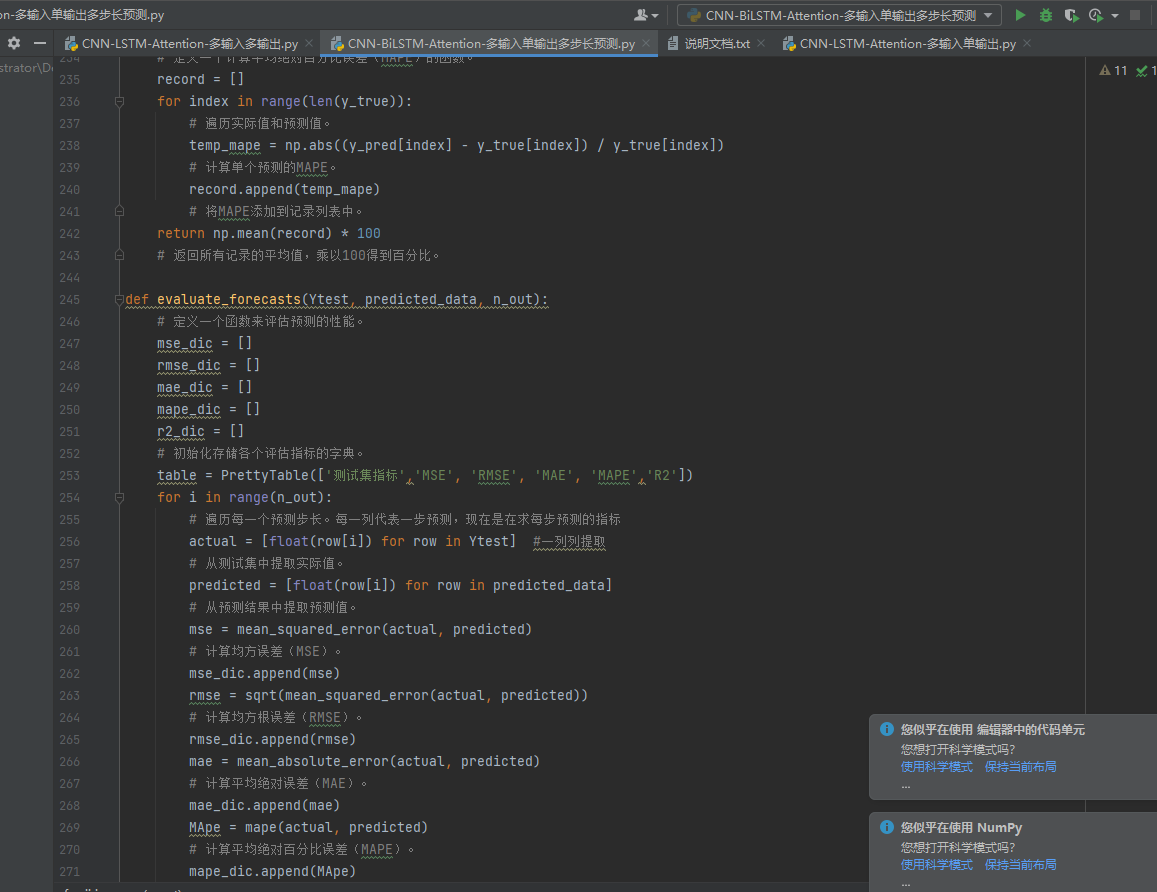Click the info icon on the NumPy notification
1157x892 pixels.
887,827
